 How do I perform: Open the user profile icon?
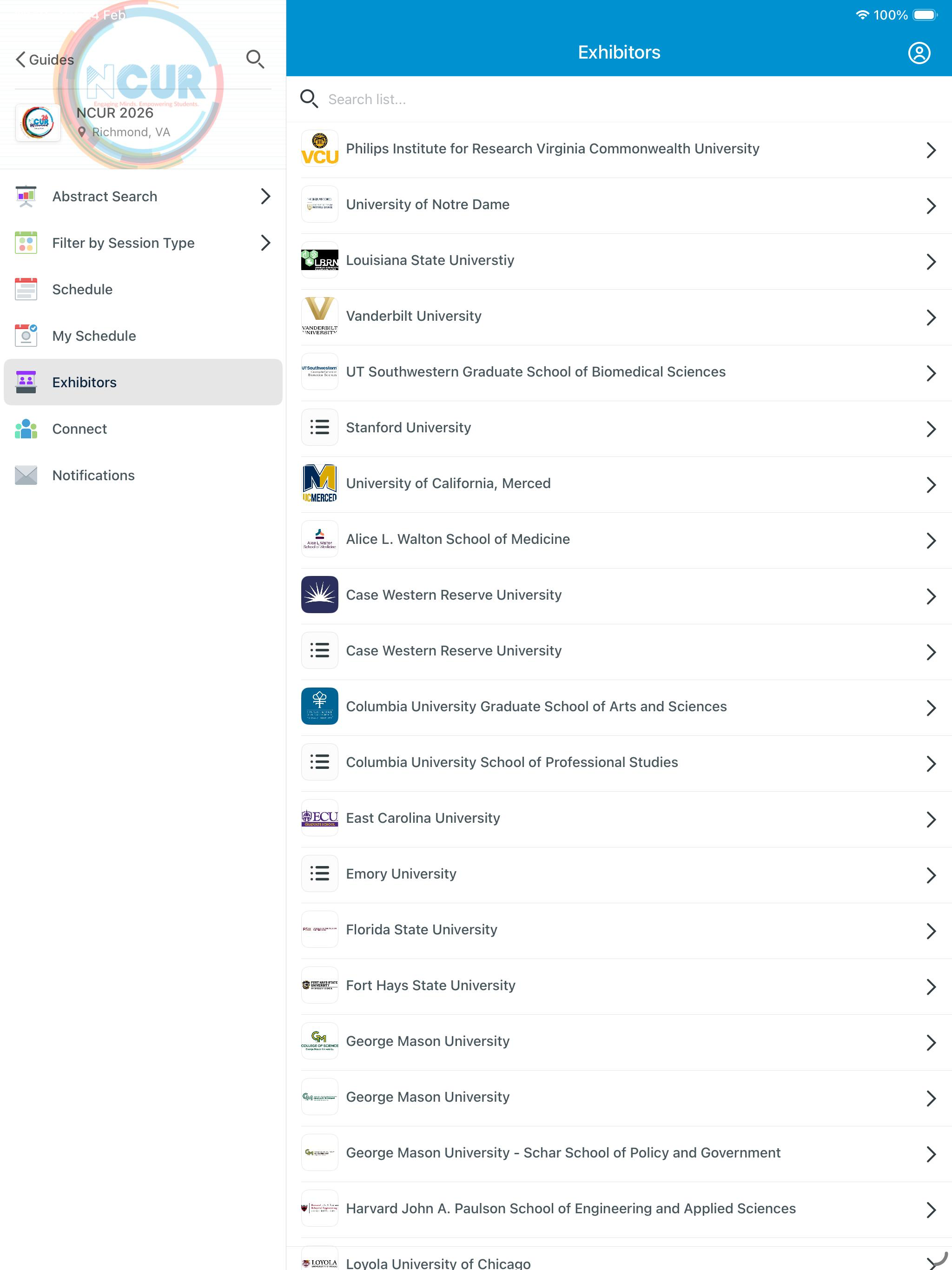click(x=919, y=53)
